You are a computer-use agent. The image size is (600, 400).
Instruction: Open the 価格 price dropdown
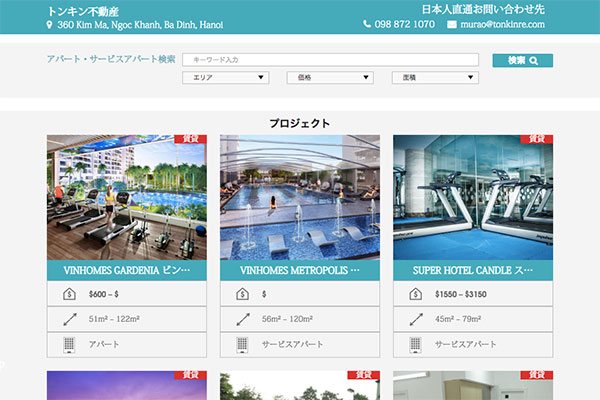[x=330, y=78]
